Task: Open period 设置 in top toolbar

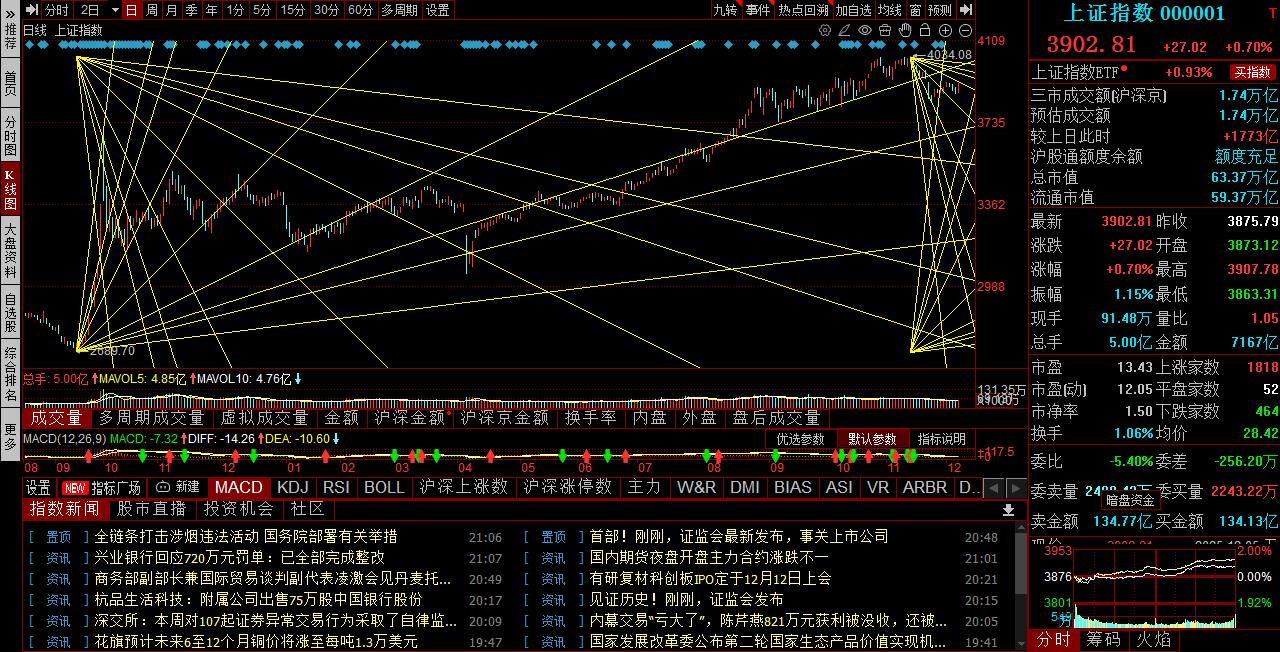Action: [x=437, y=10]
